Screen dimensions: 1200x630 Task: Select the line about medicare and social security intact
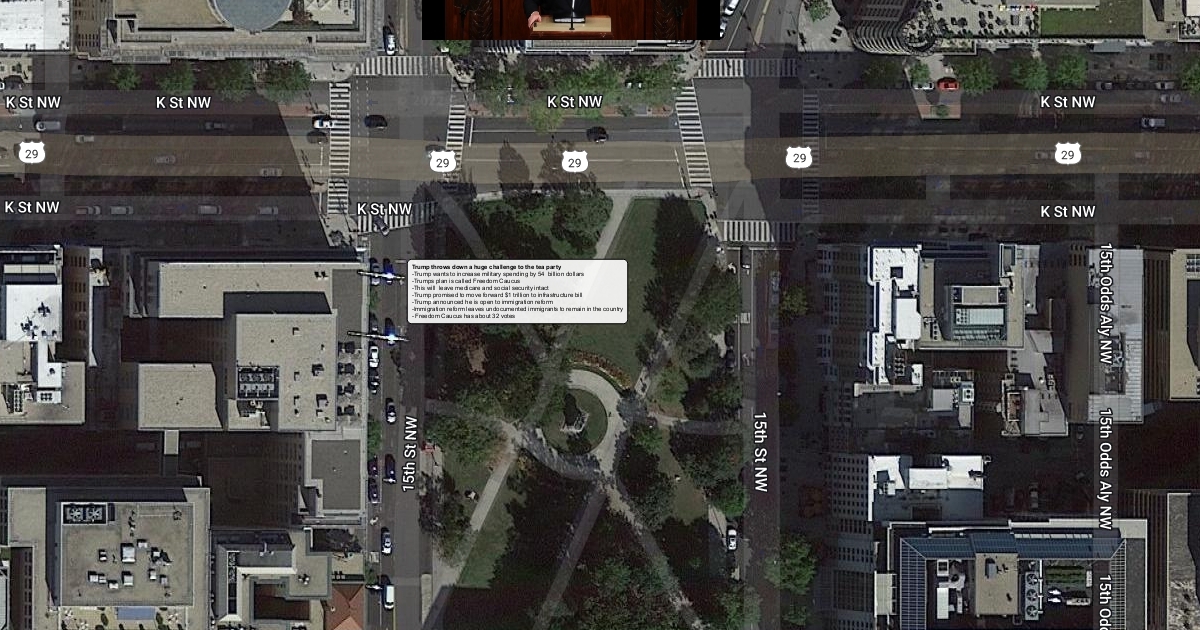(x=480, y=288)
